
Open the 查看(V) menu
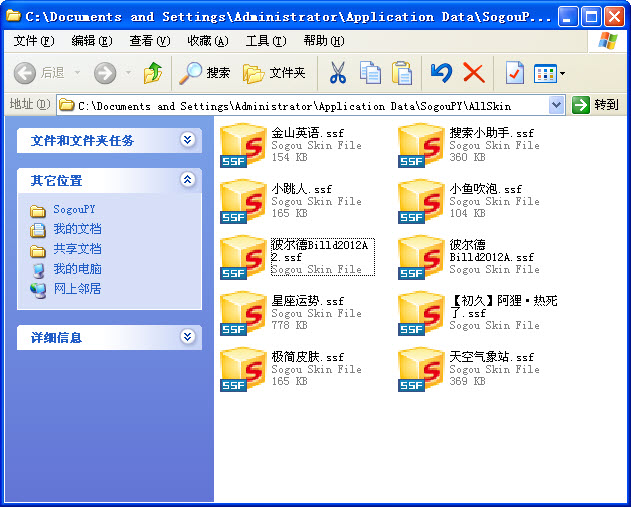tap(150, 41)
